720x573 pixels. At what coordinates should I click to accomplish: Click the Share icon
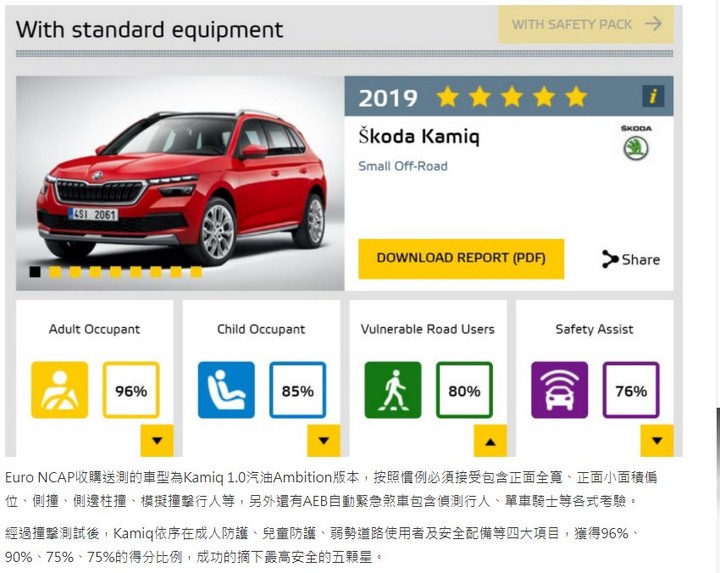[x=610, y=259]
